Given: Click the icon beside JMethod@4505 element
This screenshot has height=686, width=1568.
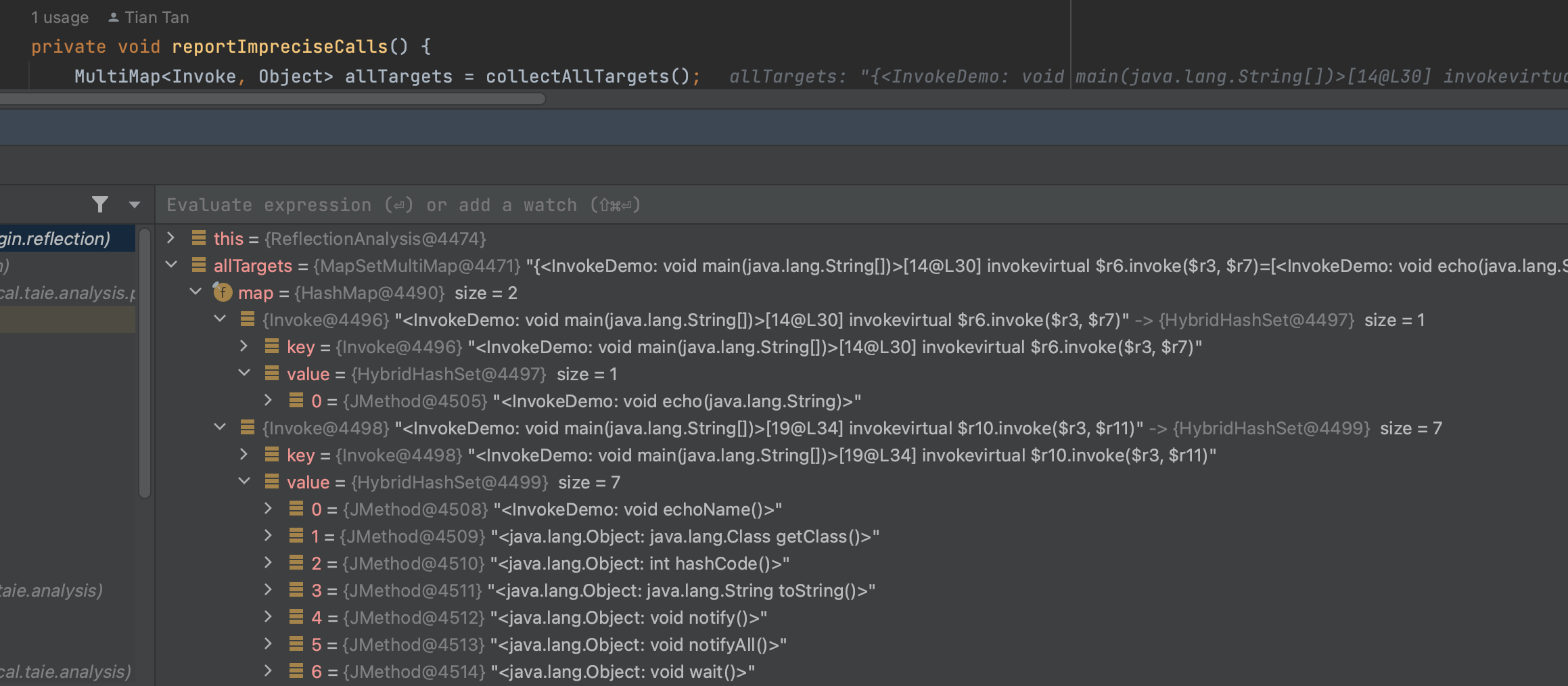Looking at the screenshot, I should pyautogui.click(x=296, y=400).
